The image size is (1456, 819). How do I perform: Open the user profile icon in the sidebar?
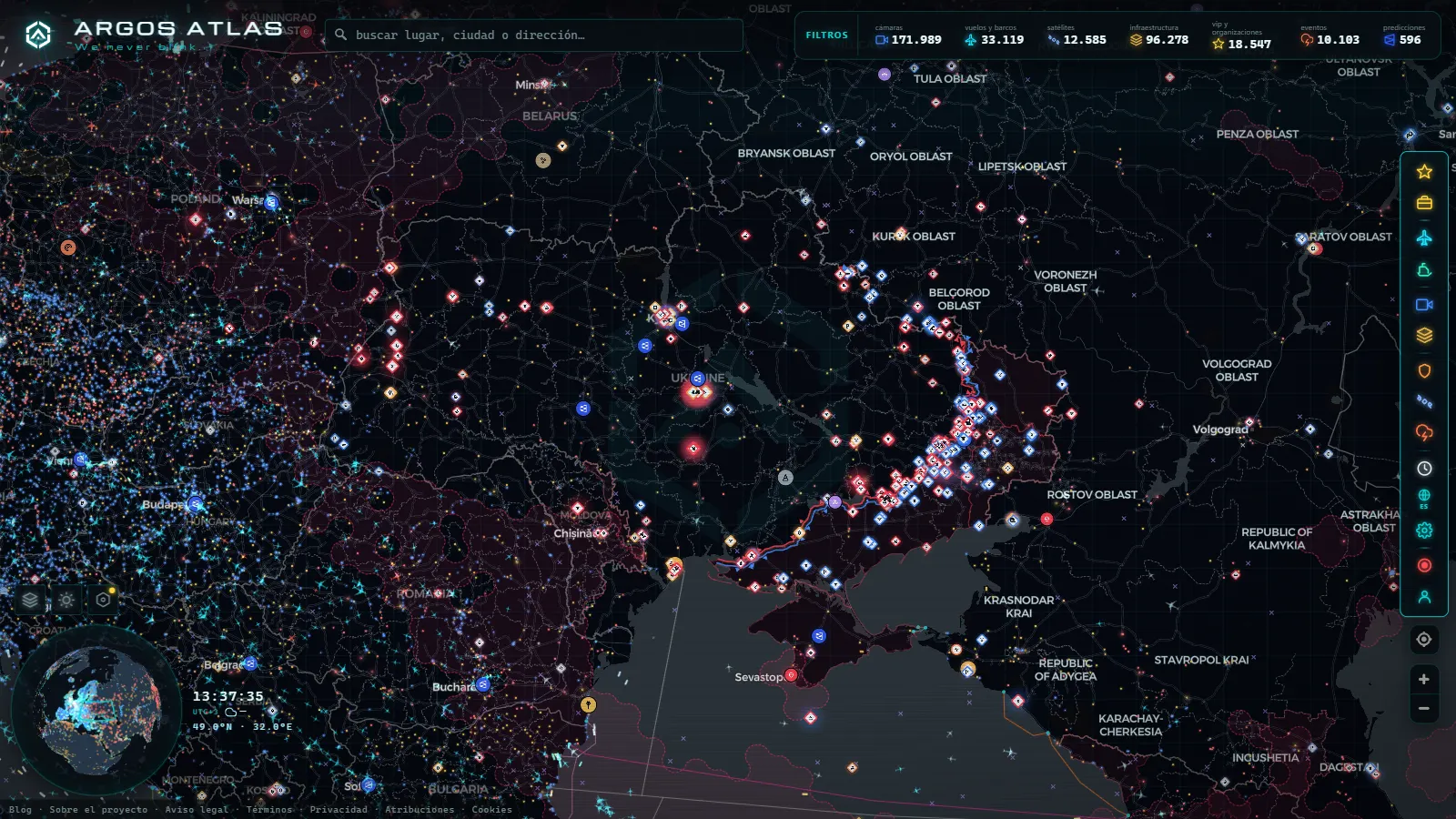1424,597
